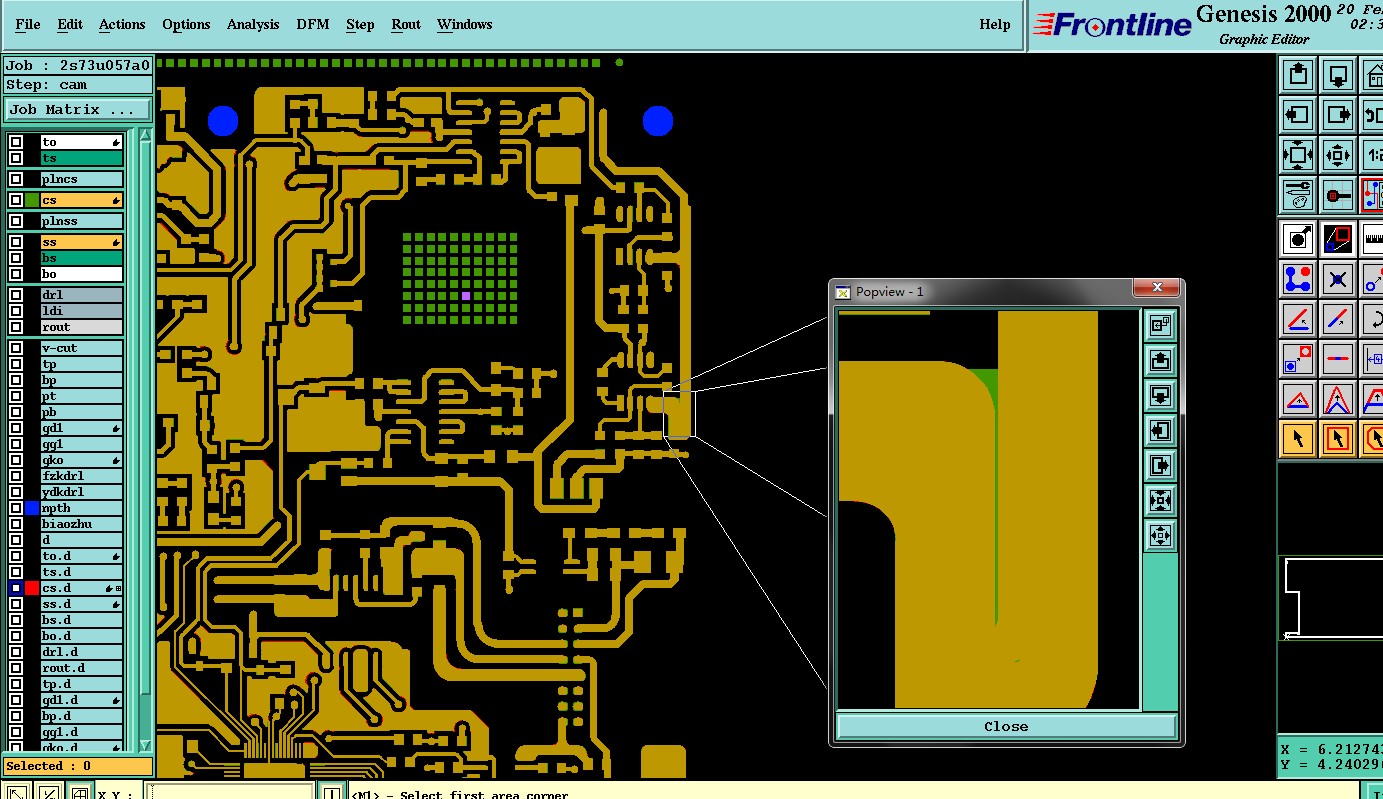Click the layer list vertical scrollbar
Image resolution: width=1383 pixels, height=799 pixels.
tap(145, 440)
